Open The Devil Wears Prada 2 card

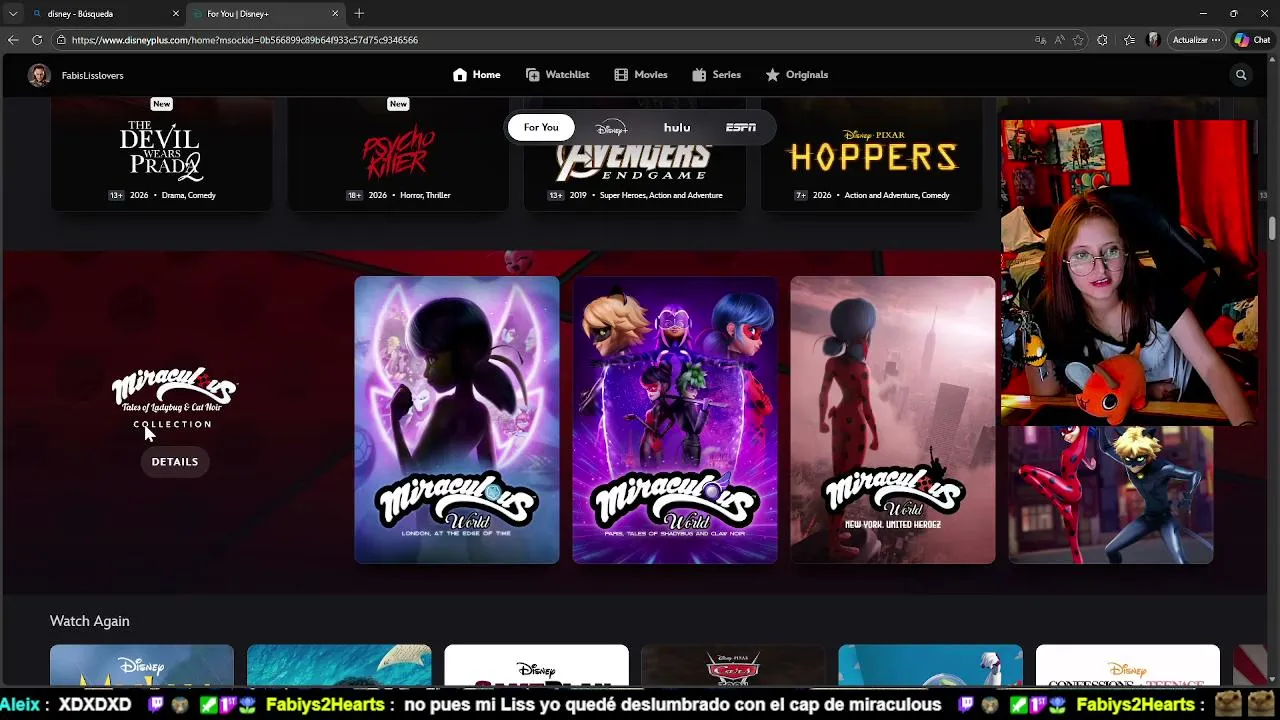pyautogui.click(x=161, y=153)
